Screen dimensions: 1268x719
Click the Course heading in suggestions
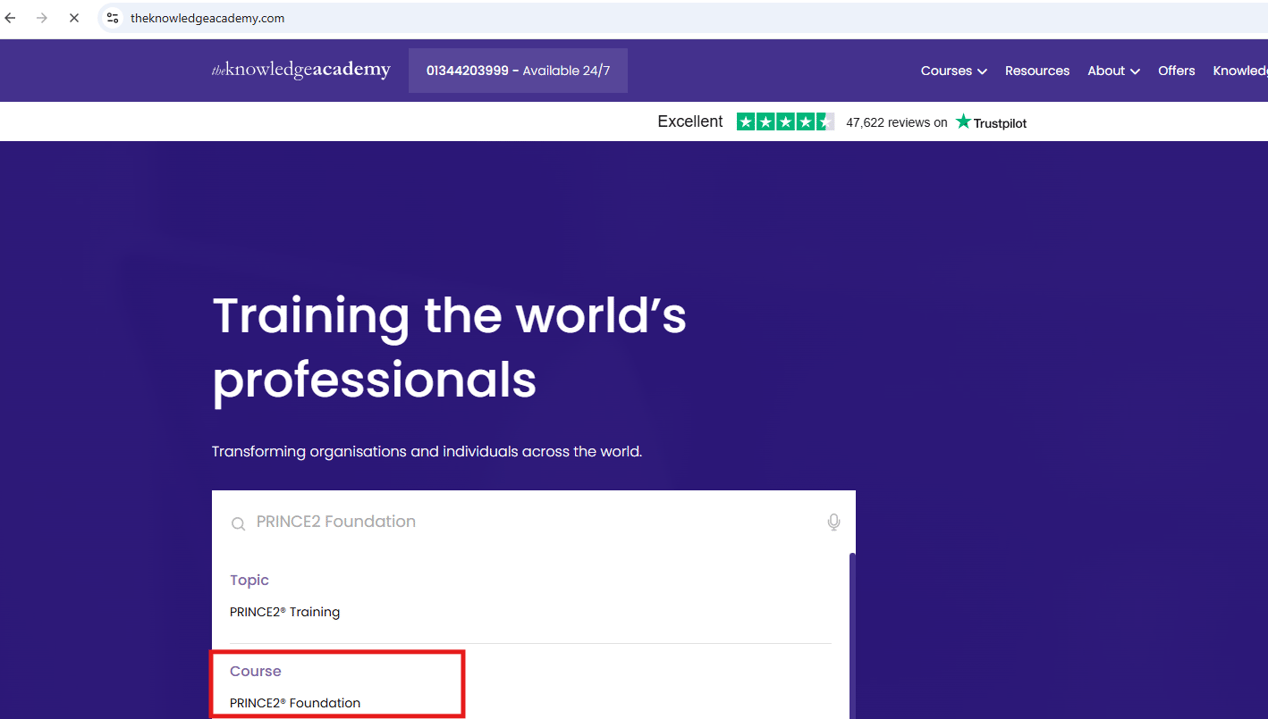[255, 671]
